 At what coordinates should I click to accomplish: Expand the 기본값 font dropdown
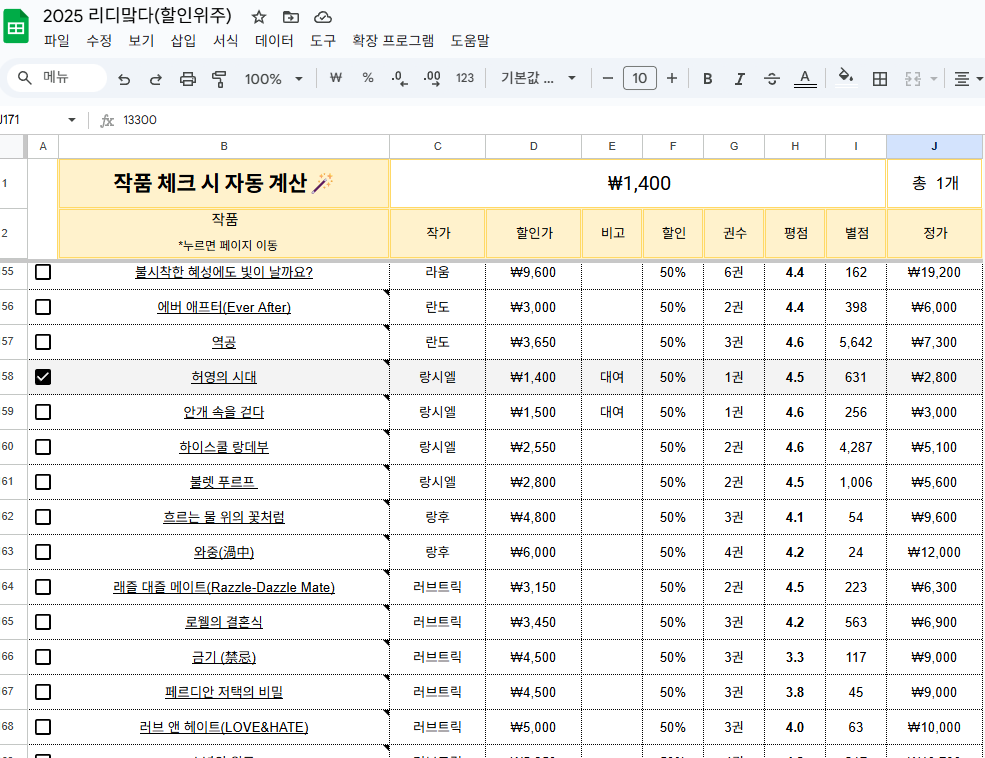click(539, 79)
